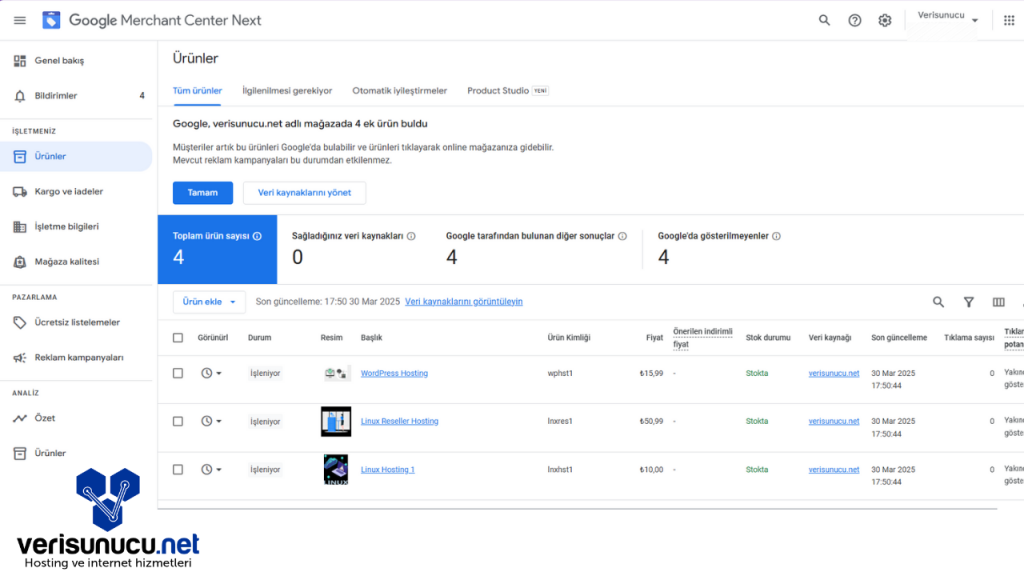Open the settings gear icon
Viewport: 1024px width, 576px height.
click(x=884, y=20)
